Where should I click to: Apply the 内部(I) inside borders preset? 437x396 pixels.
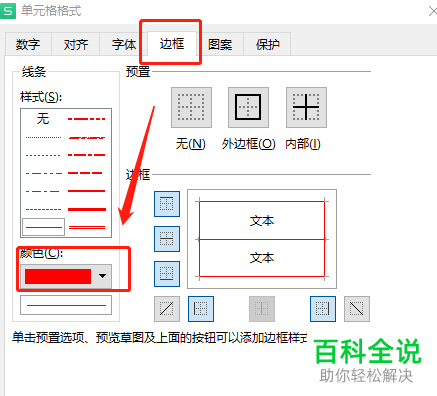tap(306, 107)
